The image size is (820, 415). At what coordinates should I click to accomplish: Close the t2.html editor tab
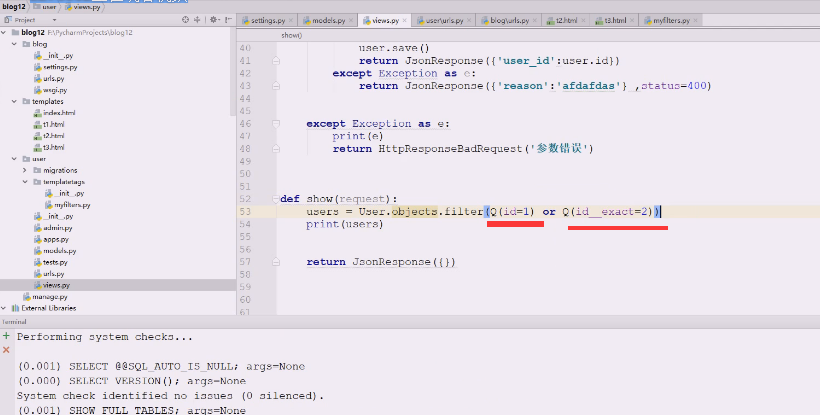[x=583, y=20]
